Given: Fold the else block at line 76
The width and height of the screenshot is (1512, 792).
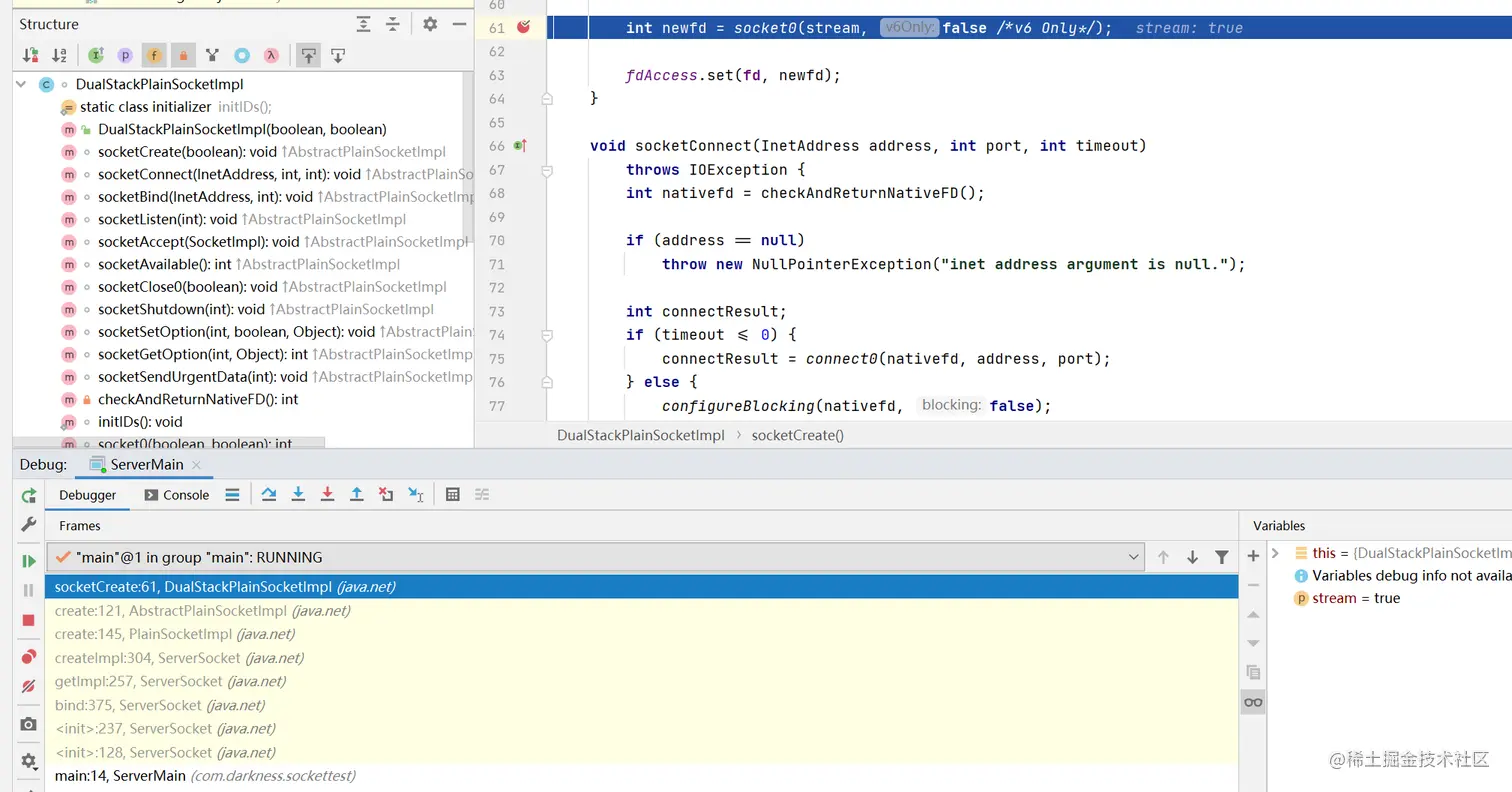Looking at the screenshot, I should pos(547,384).
